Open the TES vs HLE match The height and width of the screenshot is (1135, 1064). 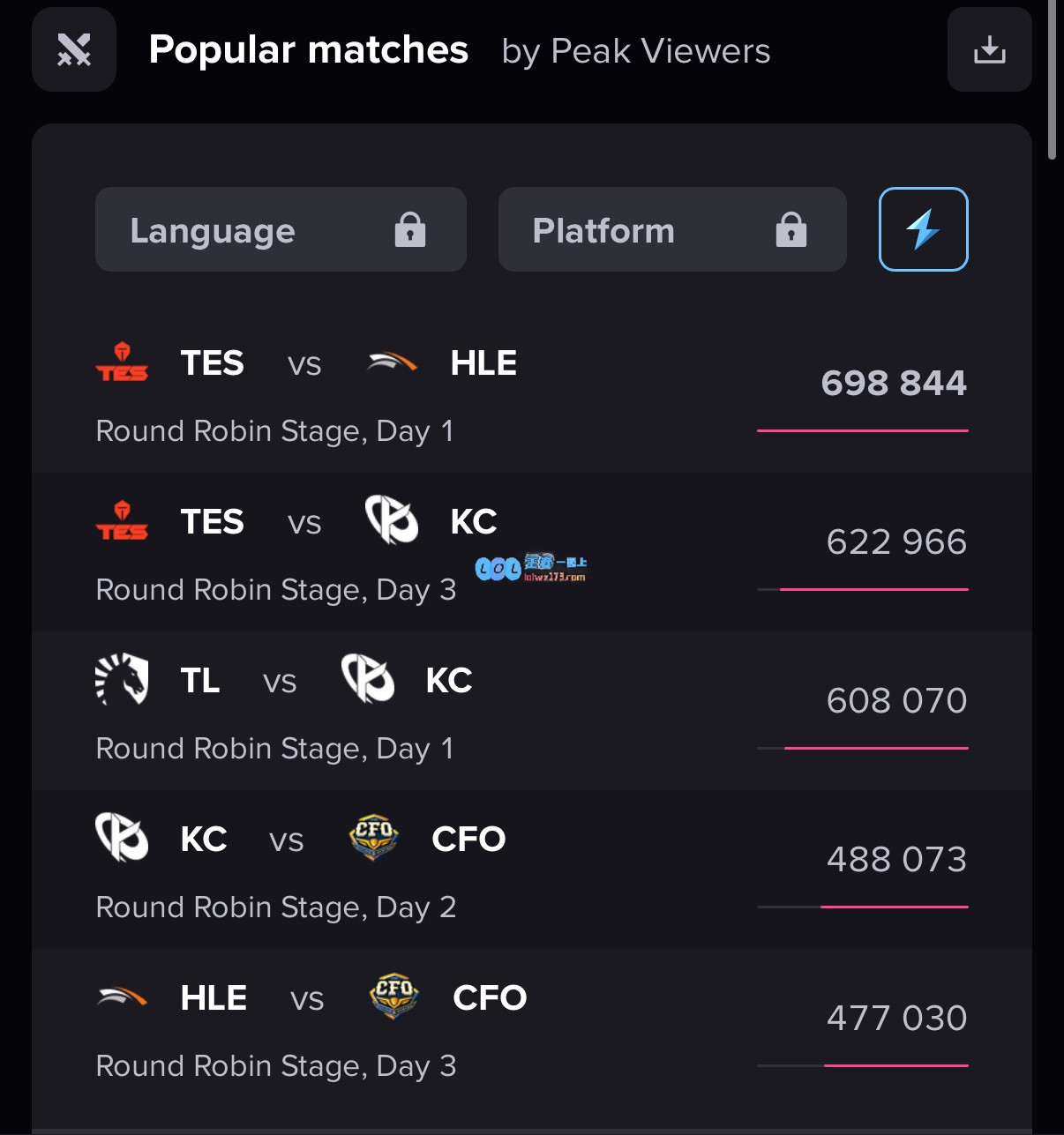pyautogui.click(x=532, y=394)
